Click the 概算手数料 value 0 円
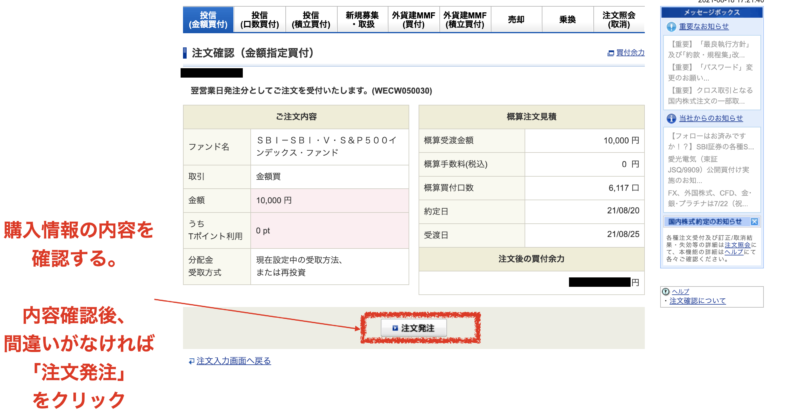This screenshot has width=800, height=413. (630, 164)
